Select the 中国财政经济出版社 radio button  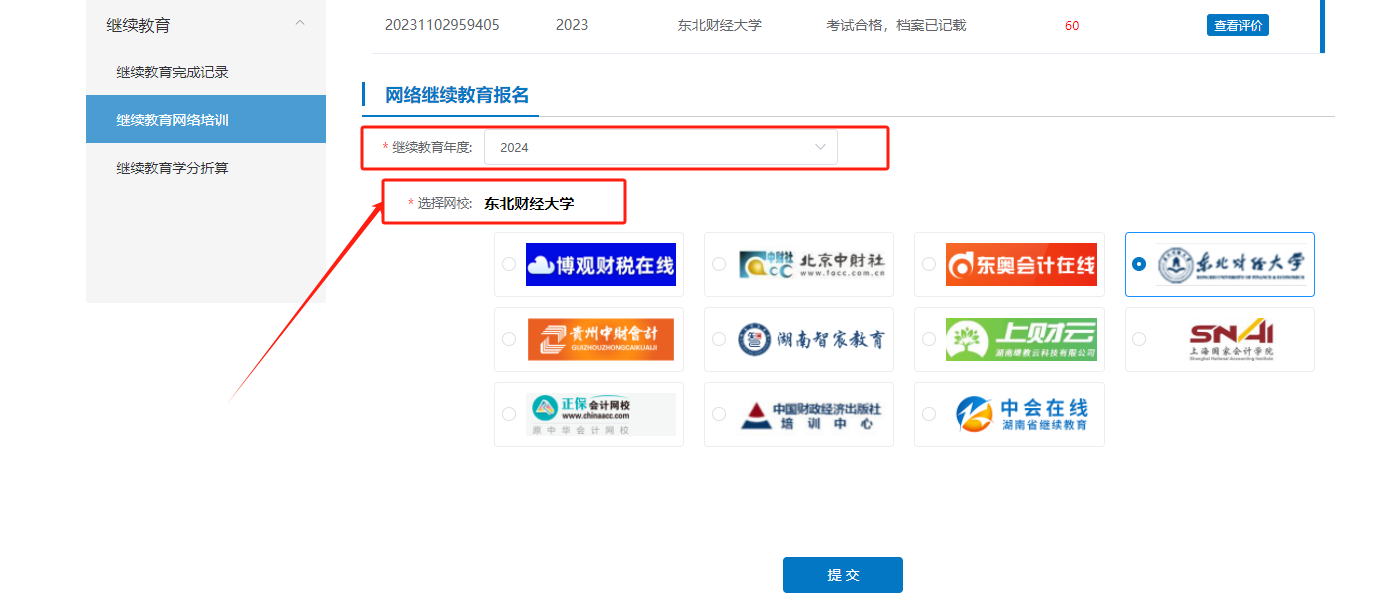719,414
